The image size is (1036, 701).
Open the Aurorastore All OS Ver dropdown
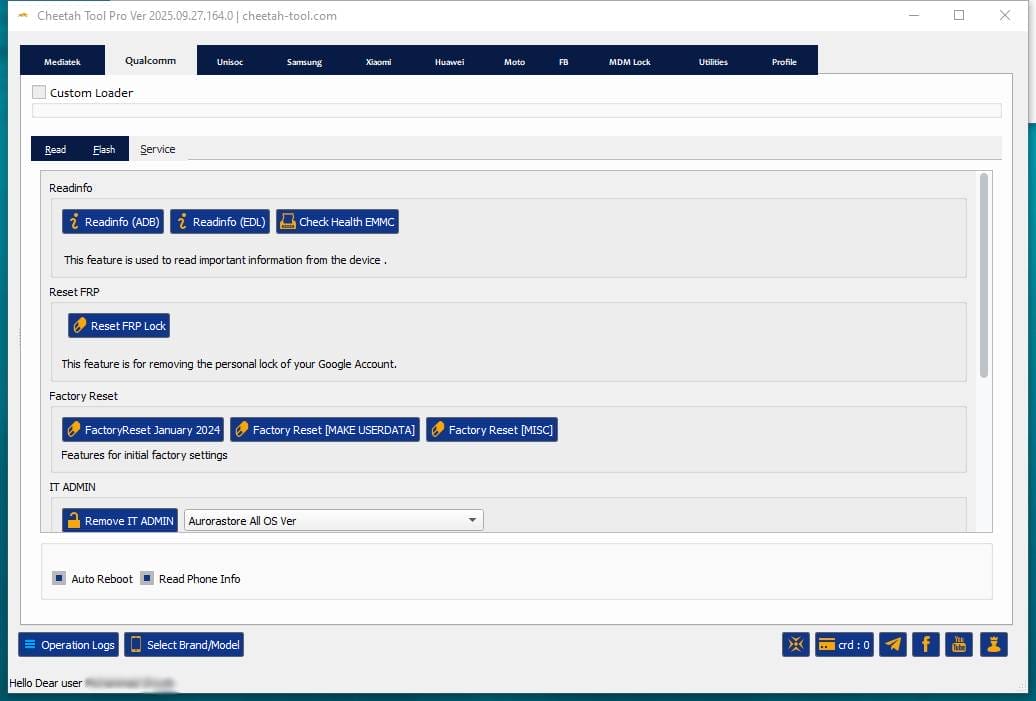point(333,520)
